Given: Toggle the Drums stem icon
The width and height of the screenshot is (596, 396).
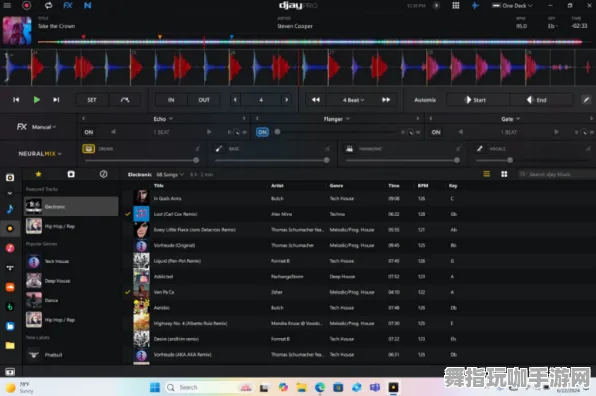Looking at the screenshot, I should pyautogui.click(x=89, y=149).
